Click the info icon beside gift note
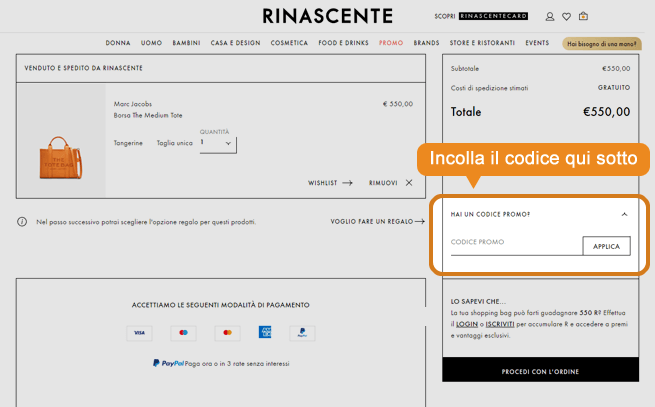 [x=22, y=221]
